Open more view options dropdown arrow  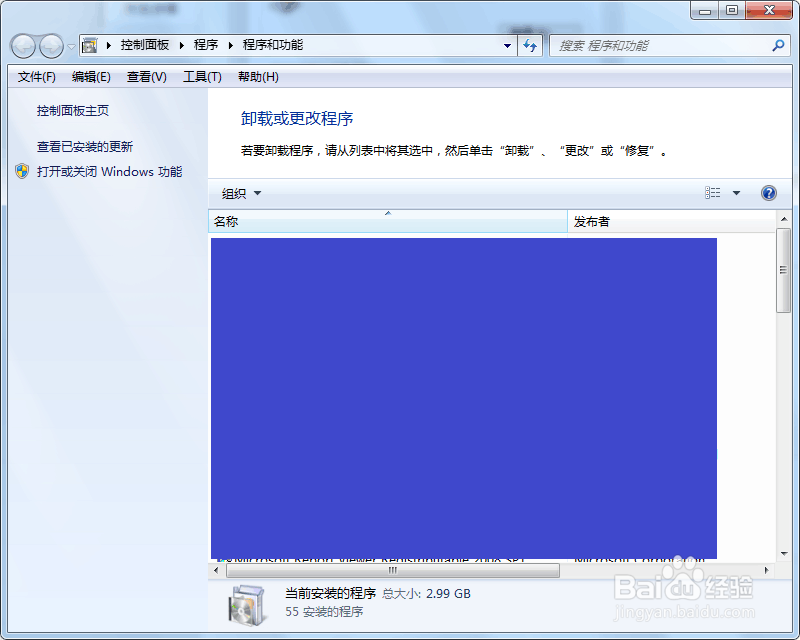pyautogui.click(x=736, y=193)
